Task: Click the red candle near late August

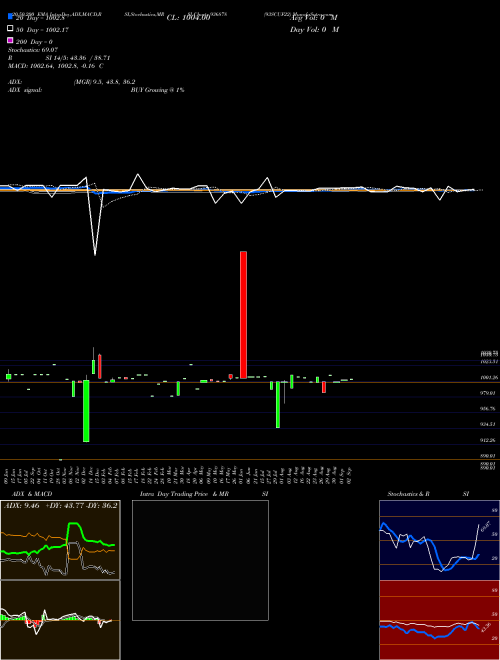Action: coord(324,387)
